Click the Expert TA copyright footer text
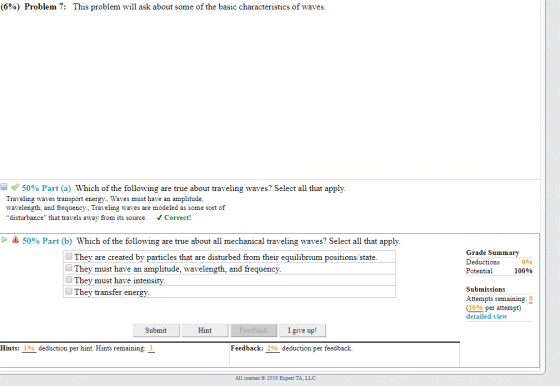This screenshot has height=386, width=560. [275, 378]
